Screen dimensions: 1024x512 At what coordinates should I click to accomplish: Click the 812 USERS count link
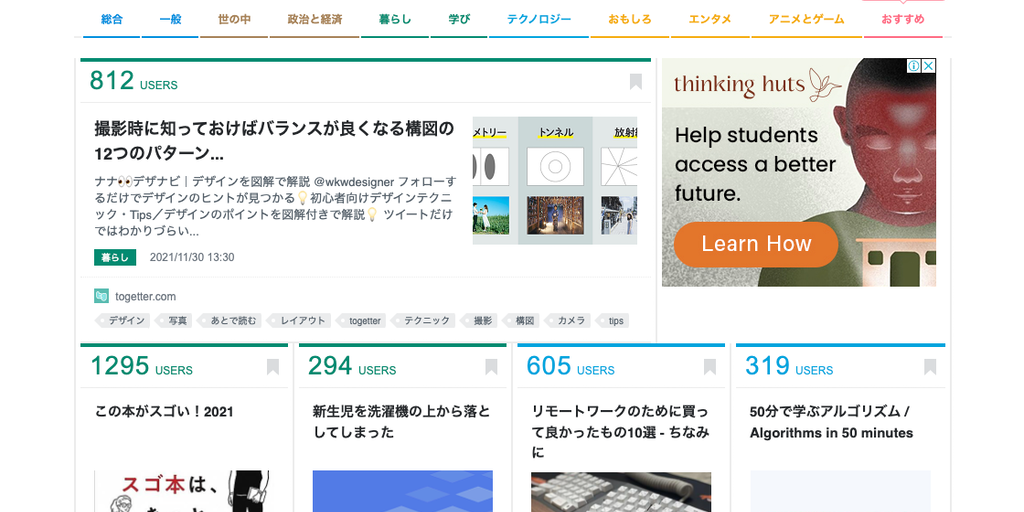(x=133, y=81)
